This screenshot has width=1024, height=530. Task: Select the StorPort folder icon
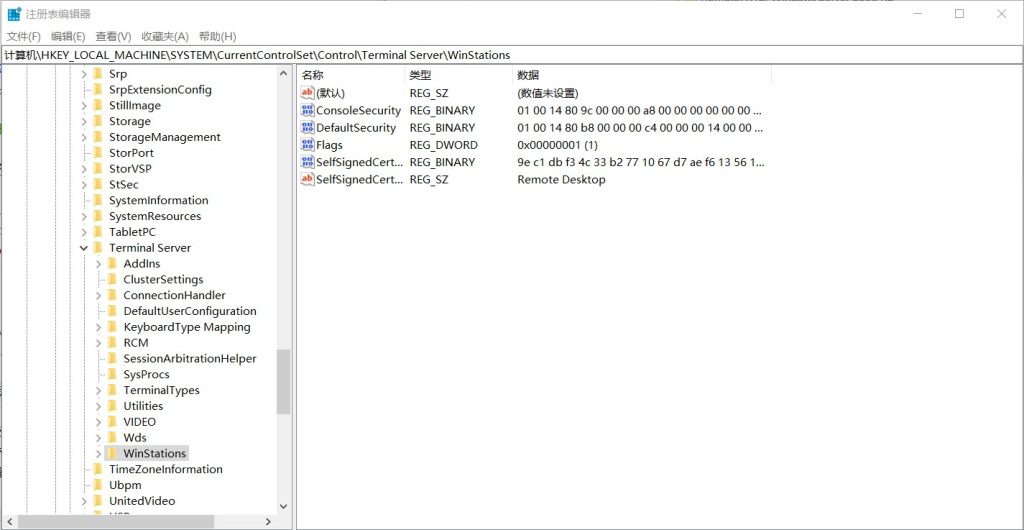98,153
